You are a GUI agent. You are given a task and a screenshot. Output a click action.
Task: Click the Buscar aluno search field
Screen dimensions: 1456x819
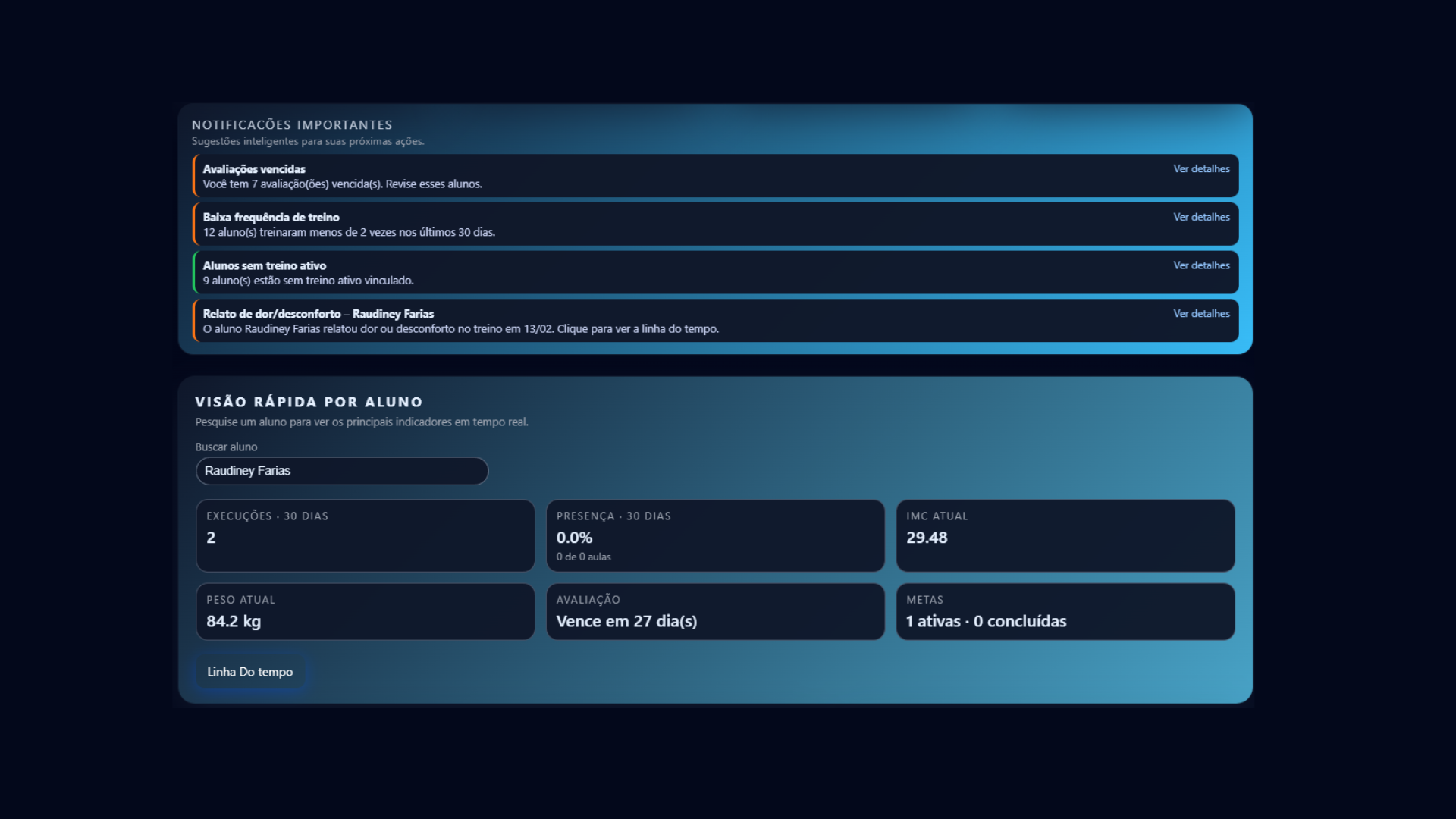click(341, 471)
